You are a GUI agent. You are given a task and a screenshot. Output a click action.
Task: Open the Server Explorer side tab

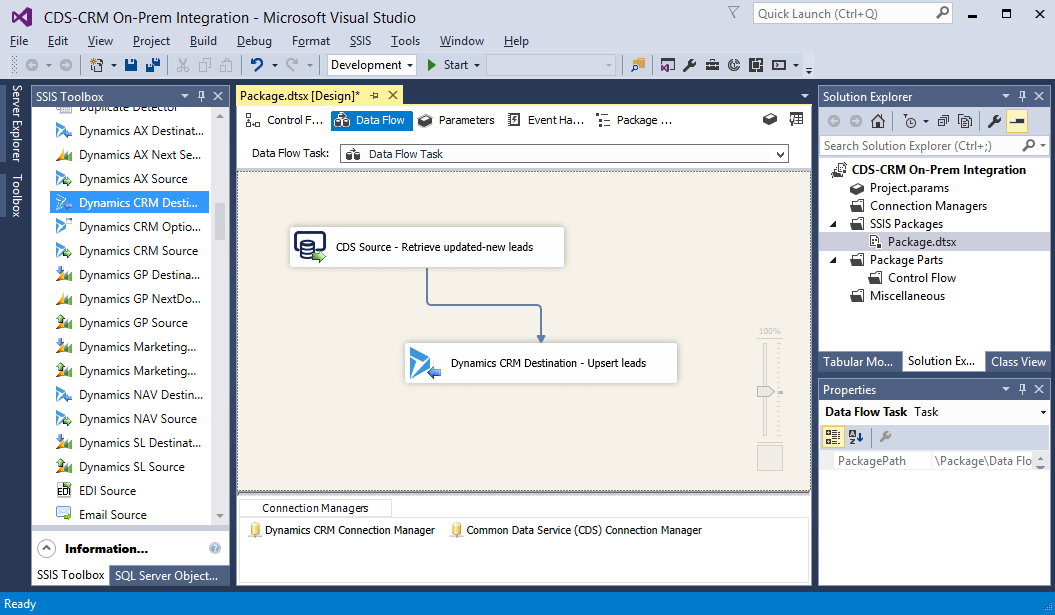point(16,123)
